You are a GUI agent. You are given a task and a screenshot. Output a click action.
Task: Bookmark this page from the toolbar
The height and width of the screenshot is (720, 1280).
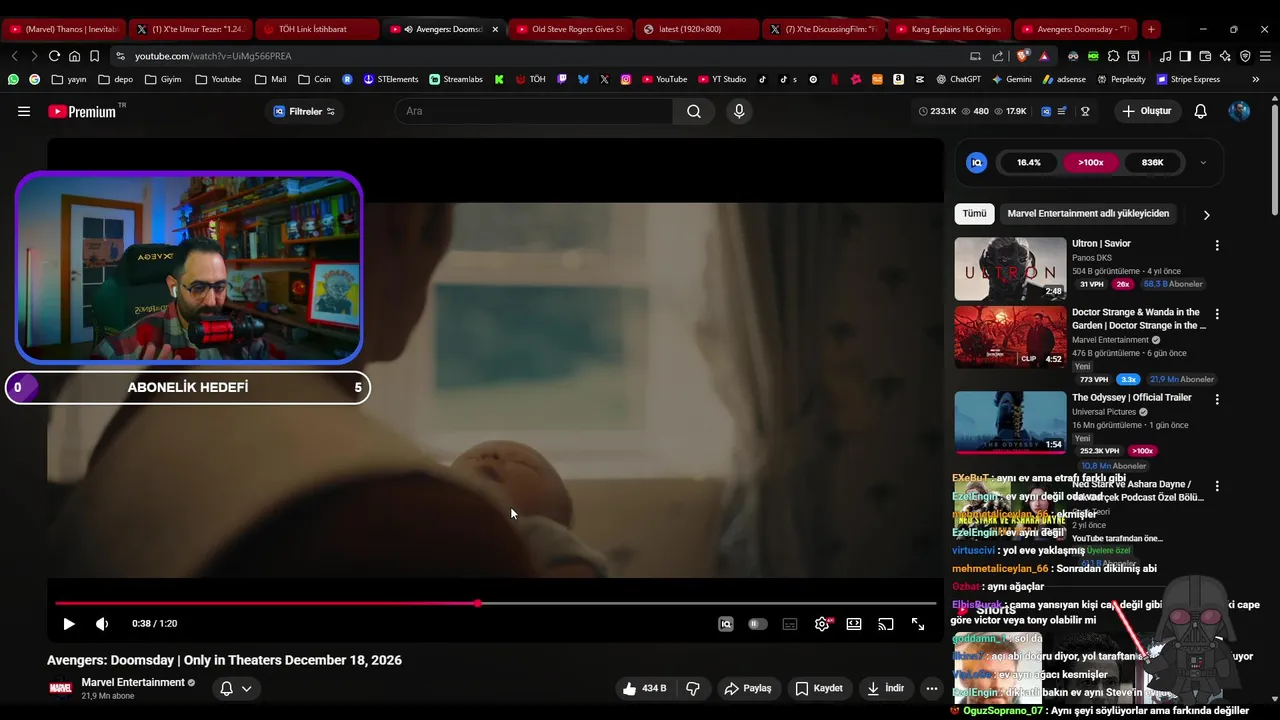click(94, 56)
